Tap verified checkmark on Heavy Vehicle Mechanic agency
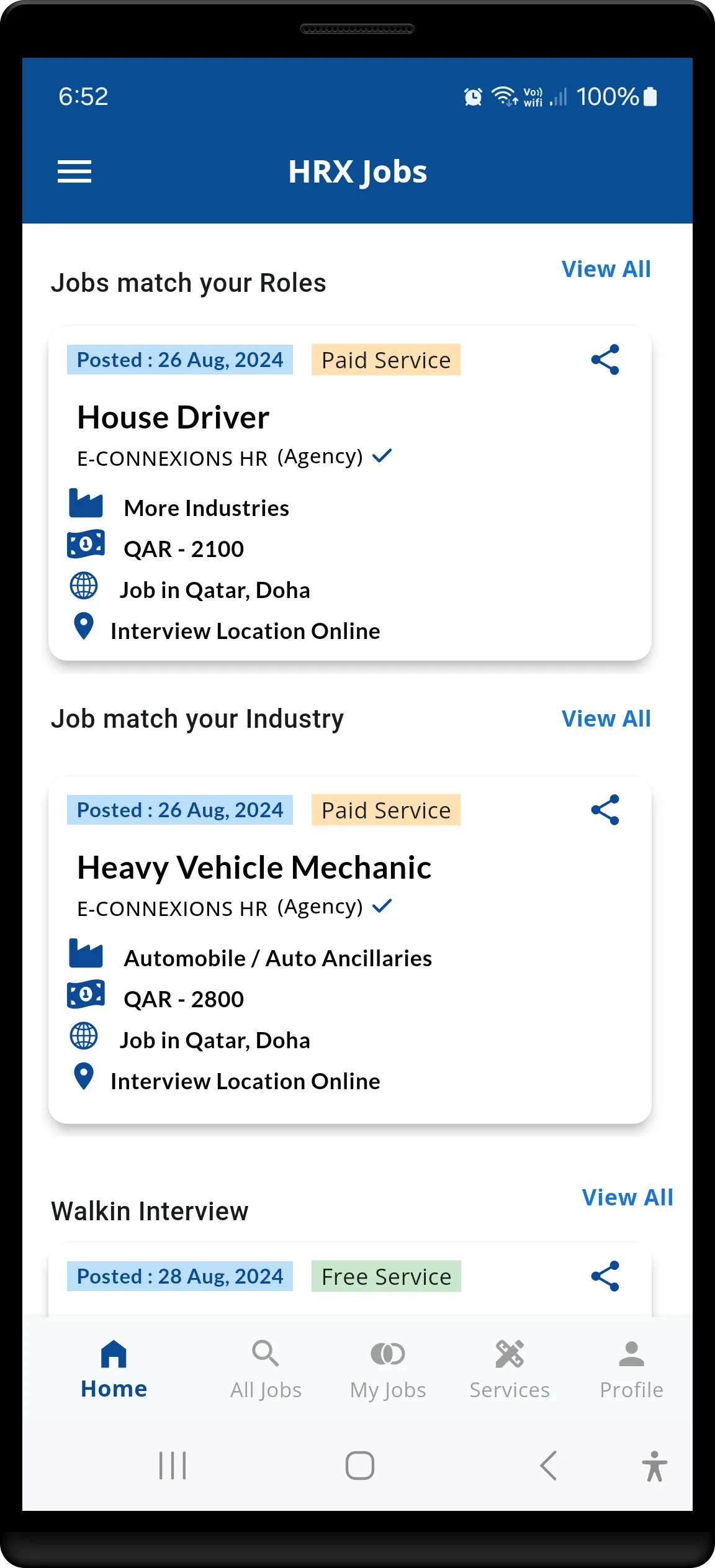The height and width of the screenshot is (1568, 715). [382, 906]
